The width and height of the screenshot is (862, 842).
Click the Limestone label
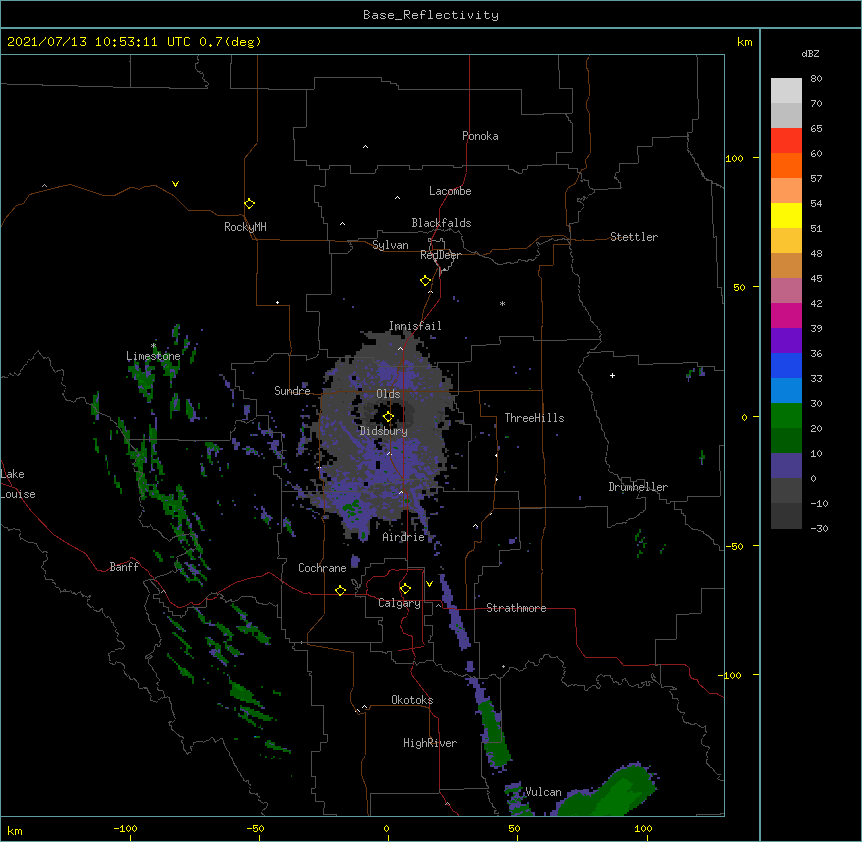pyautogui.click(x=153, y=356)
